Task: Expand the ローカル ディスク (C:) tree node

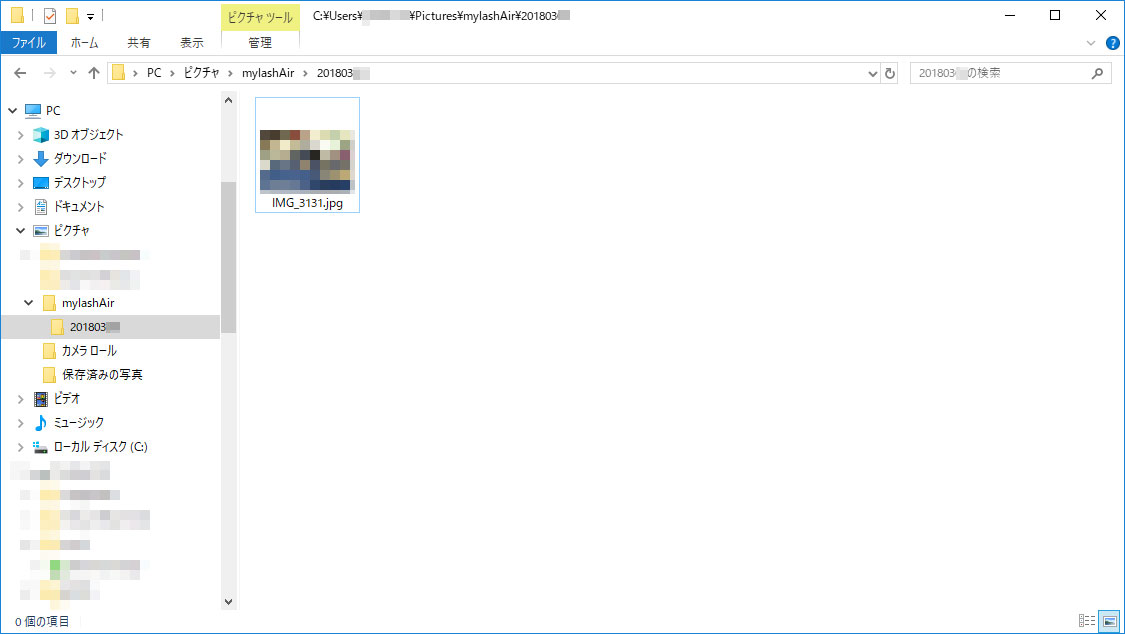Action: 21,447
